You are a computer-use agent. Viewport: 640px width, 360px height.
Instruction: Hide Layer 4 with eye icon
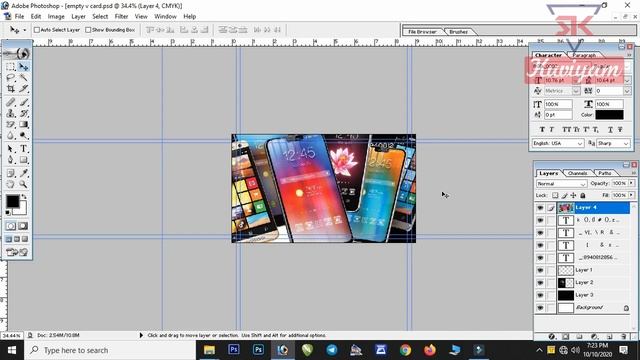[x=540, y=208]
